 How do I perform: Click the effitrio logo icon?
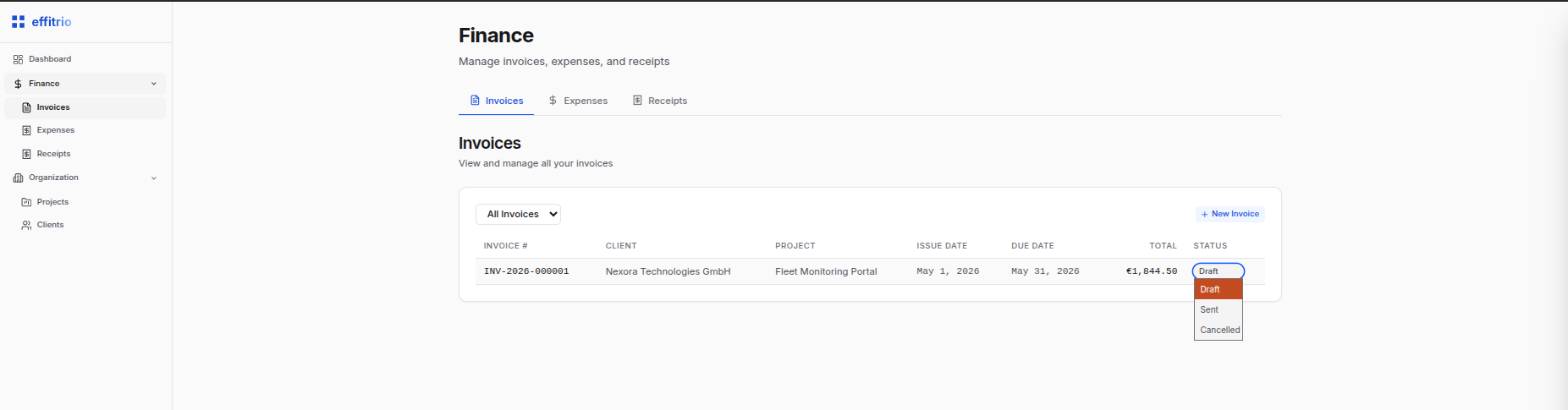[x=18, y=22]
